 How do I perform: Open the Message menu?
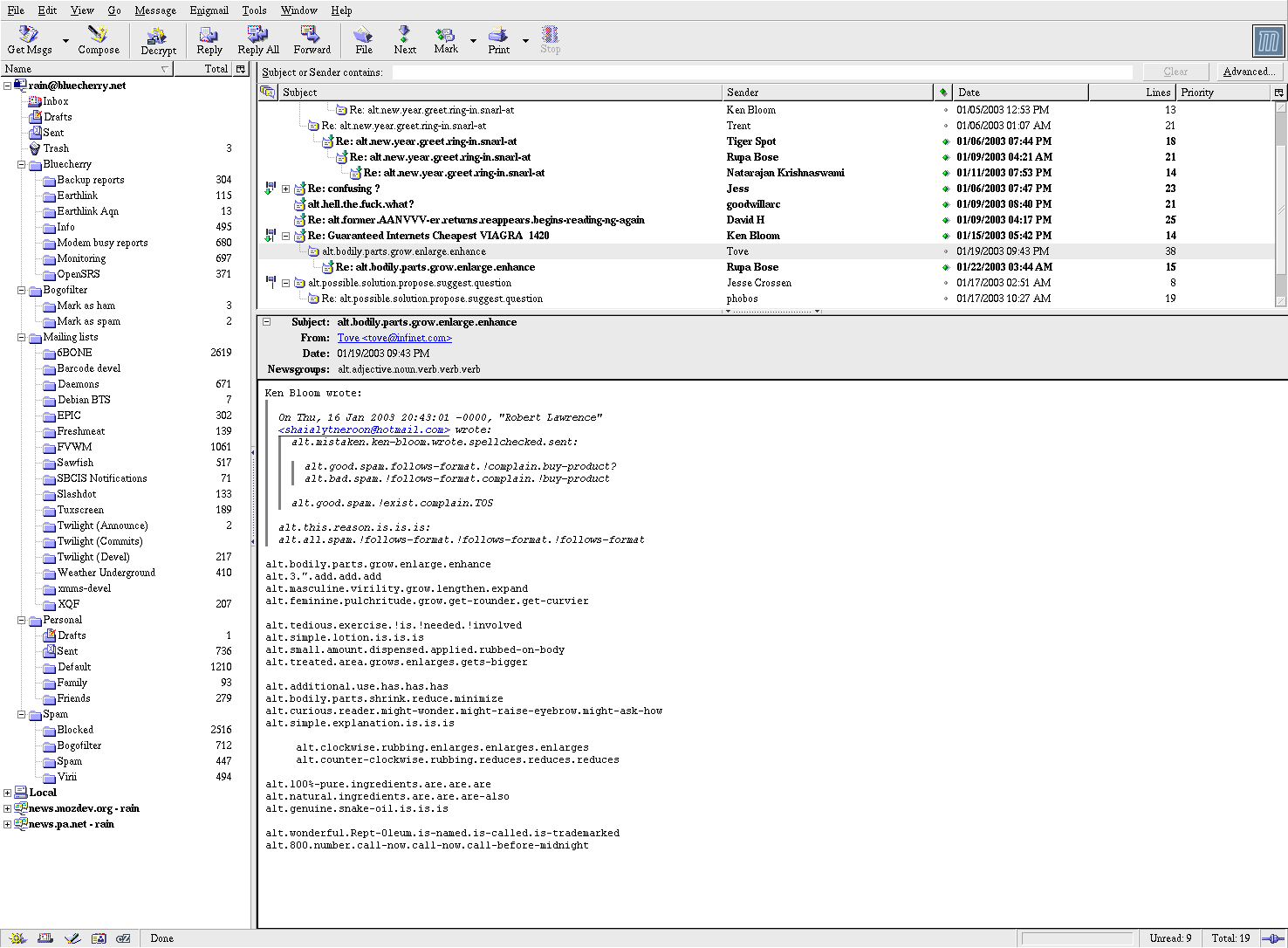click(155, 10)
